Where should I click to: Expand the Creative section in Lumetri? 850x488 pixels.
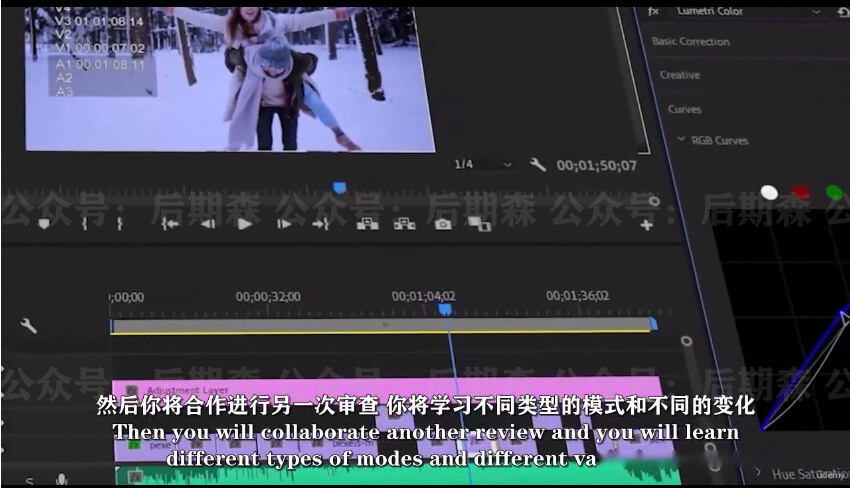tap(680, 75)
